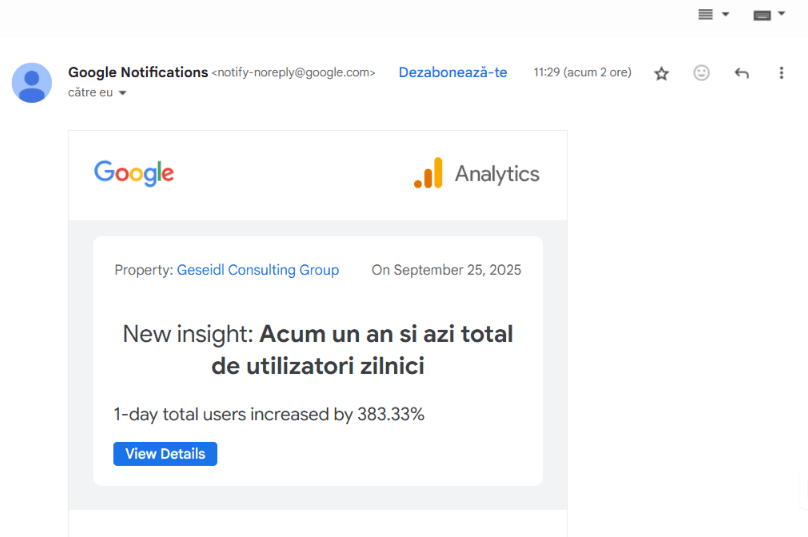
Task: Open the input tools dropdown arrow
Action: pyautogui.click(x=781, y=14)
